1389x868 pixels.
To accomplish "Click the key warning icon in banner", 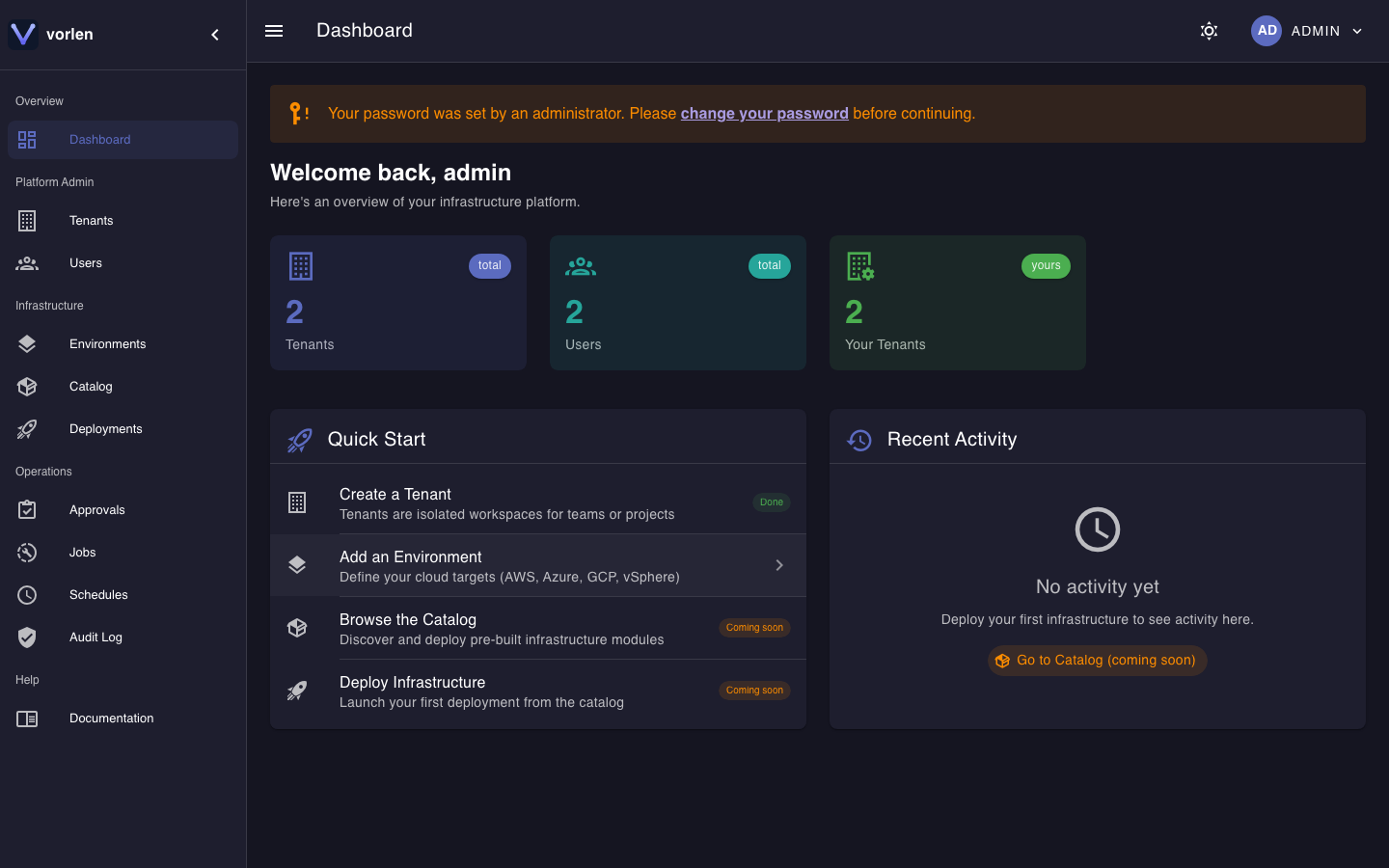I will point(299,114).
